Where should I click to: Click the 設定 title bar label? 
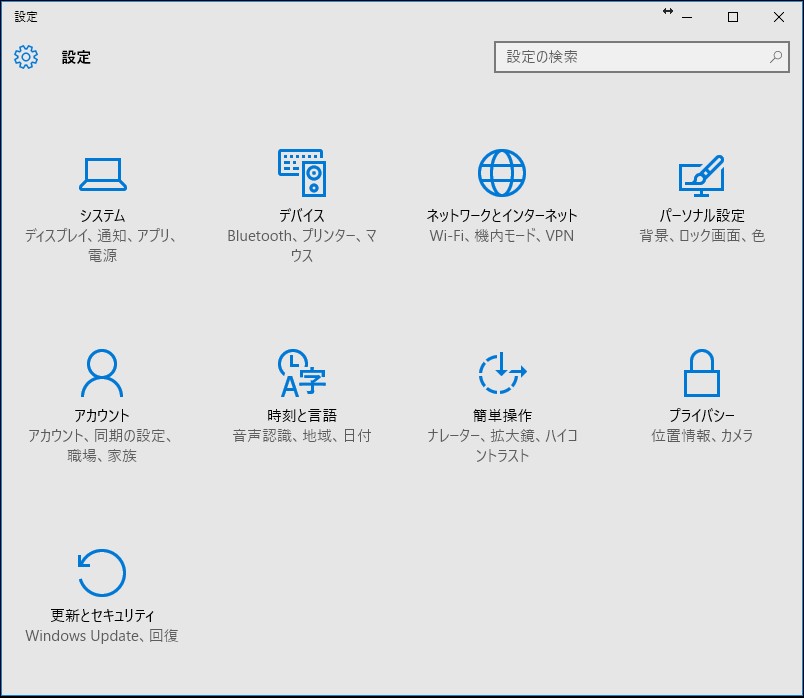click(26, 16)
